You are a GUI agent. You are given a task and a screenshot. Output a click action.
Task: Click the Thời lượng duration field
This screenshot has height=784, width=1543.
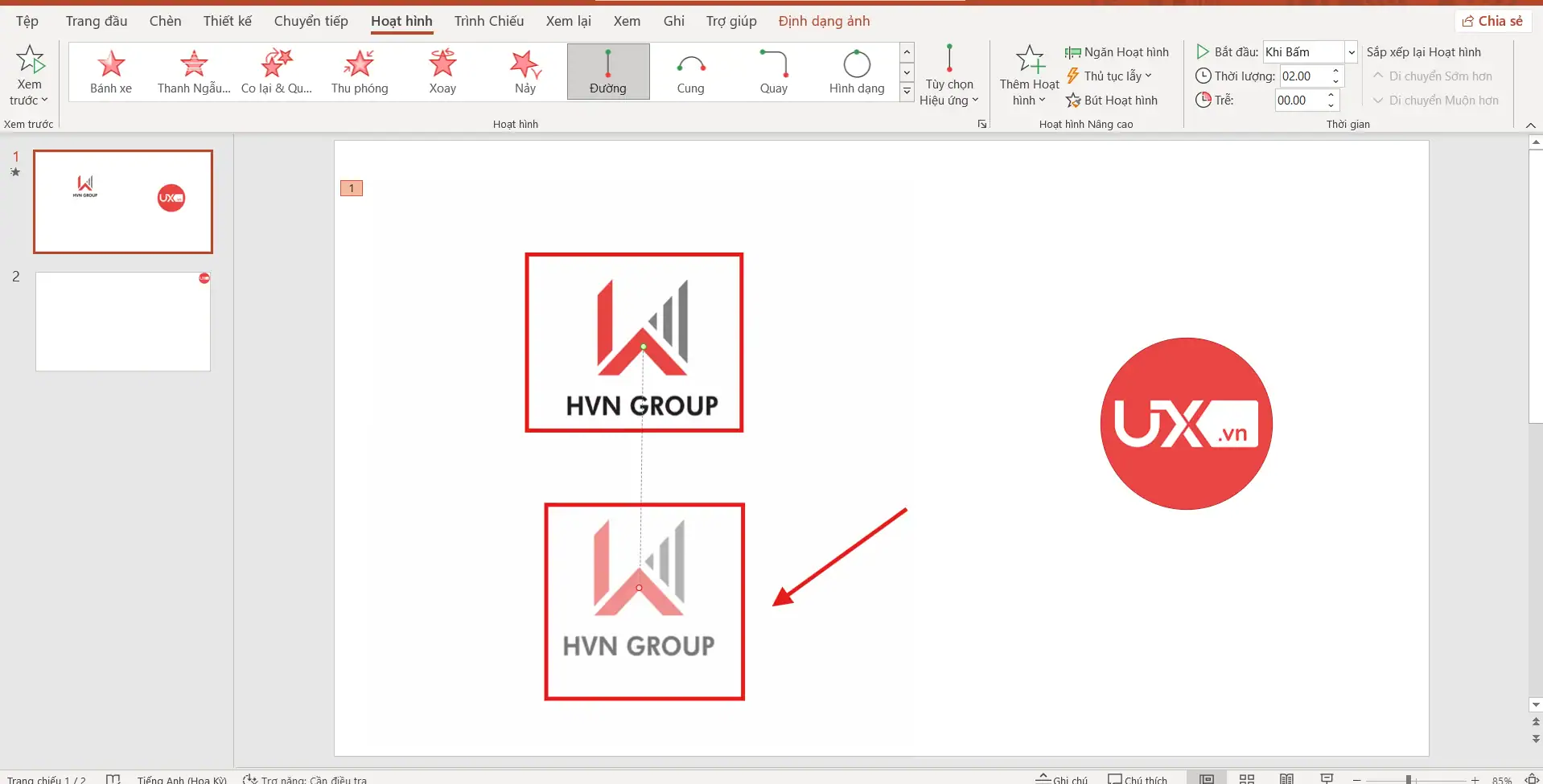pos(1302,76)
